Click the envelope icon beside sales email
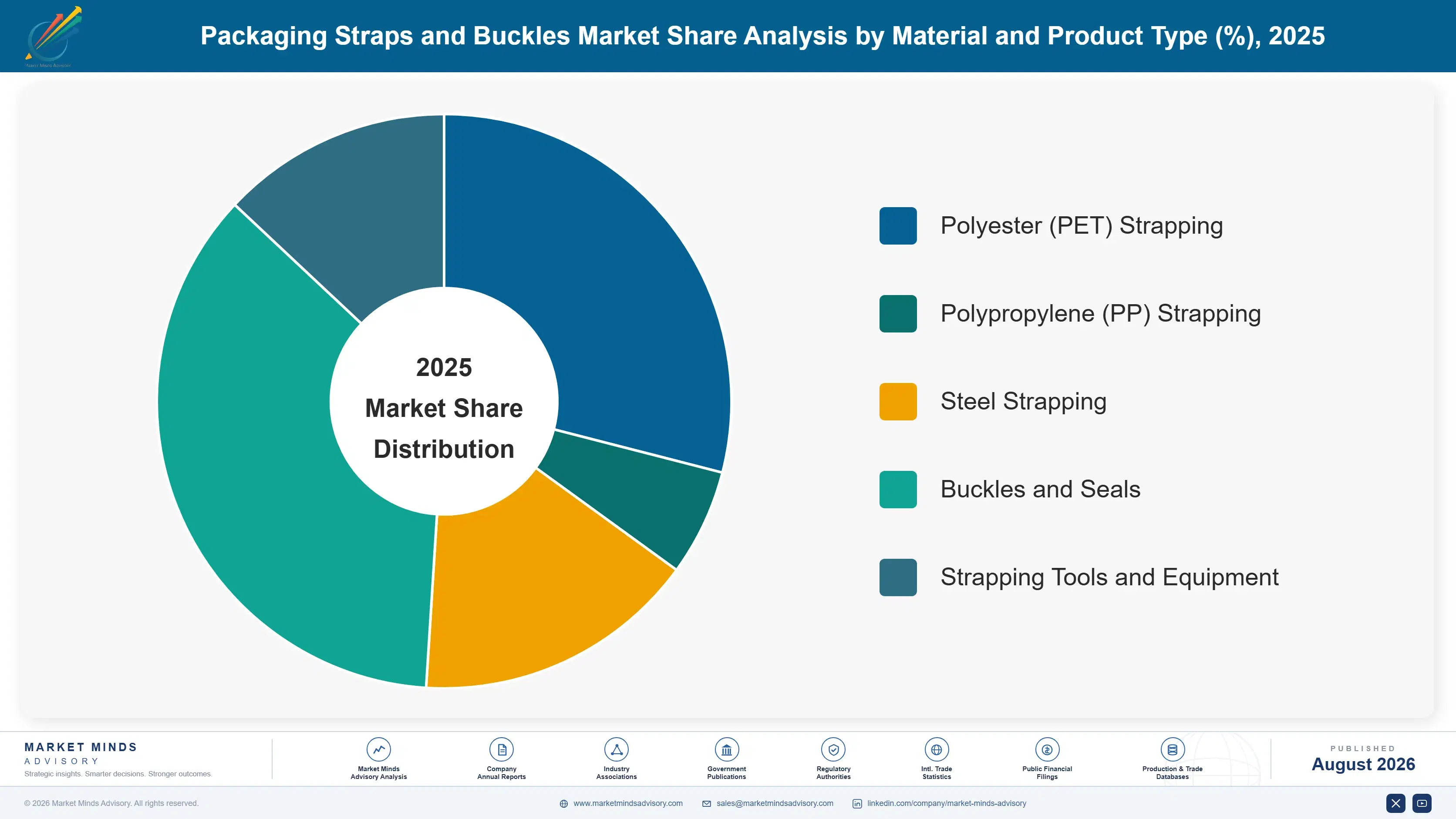Viewport: 1456px width, 819px height. (707, 804)
